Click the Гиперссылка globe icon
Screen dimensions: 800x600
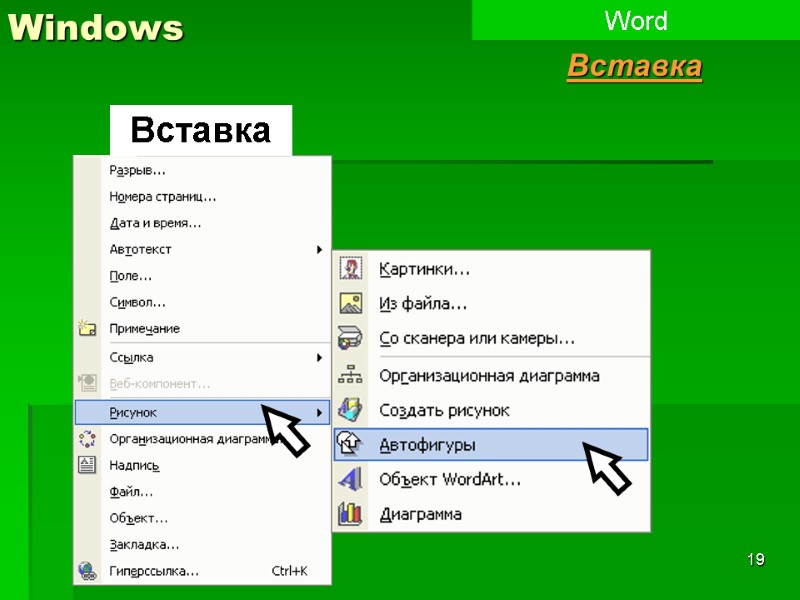87,570
